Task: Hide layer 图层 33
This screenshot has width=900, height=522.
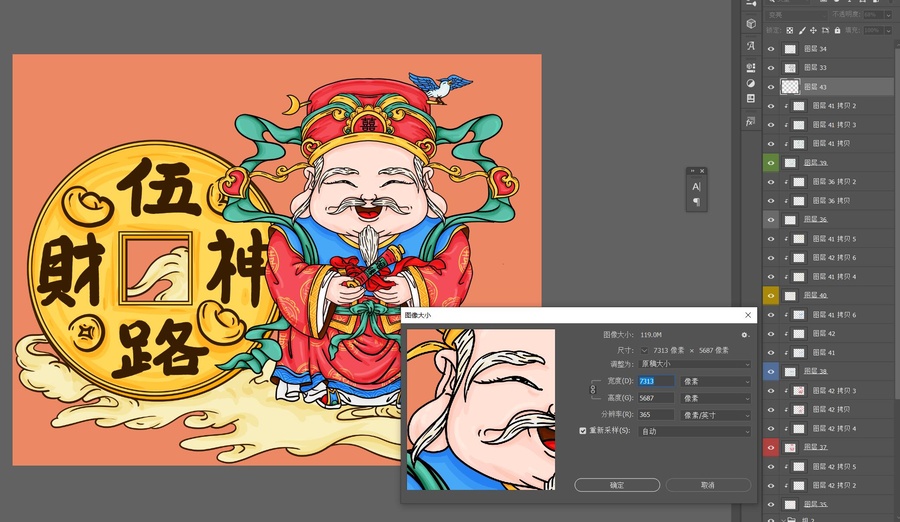Action: click(771, 68)
